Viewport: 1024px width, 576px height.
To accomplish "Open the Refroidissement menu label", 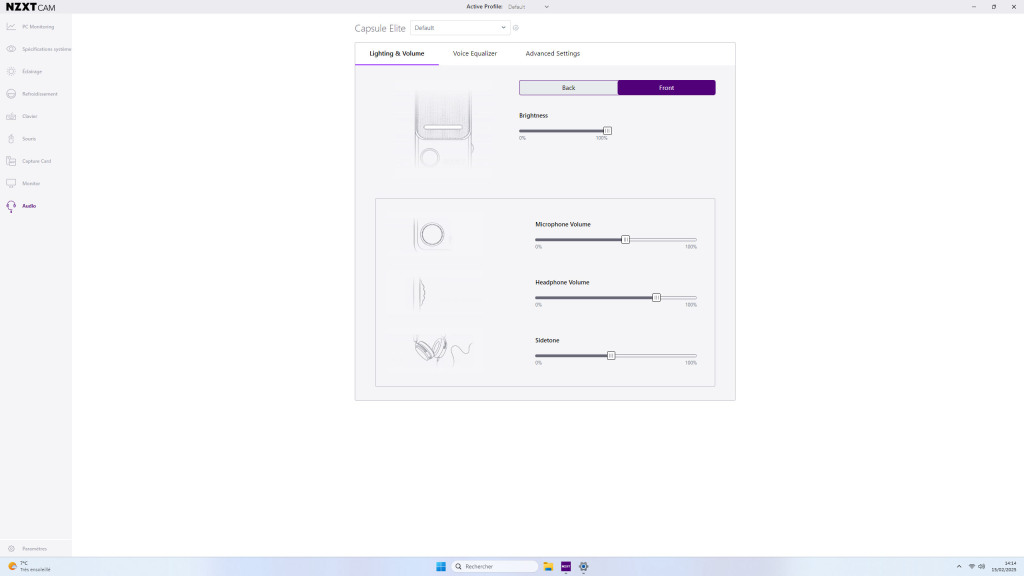I will [x=40, y=94].
